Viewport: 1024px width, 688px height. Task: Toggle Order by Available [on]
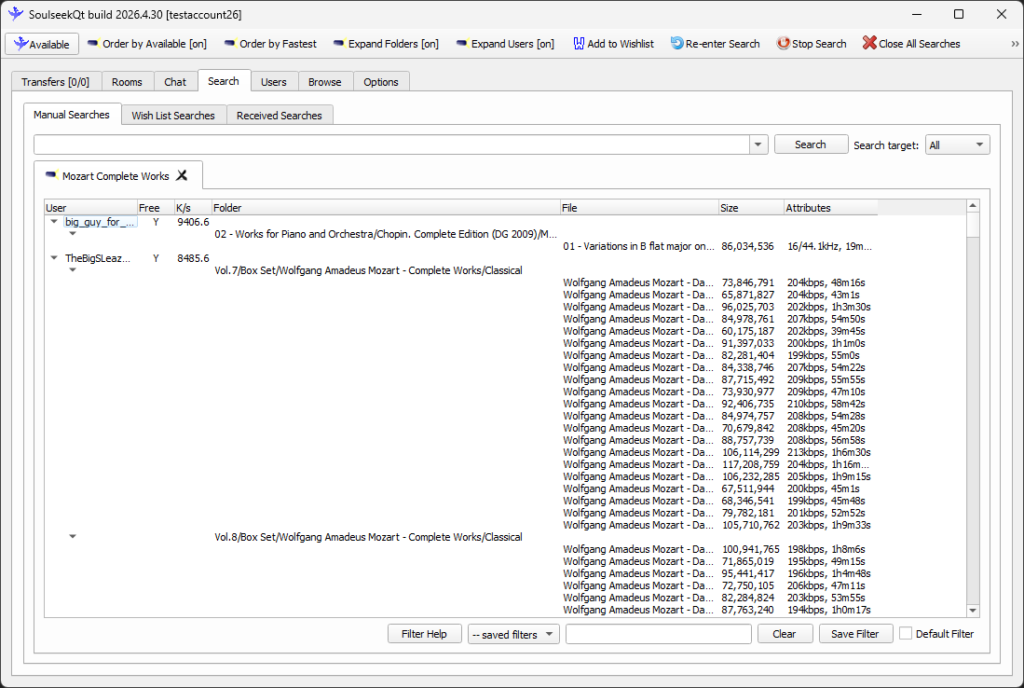[147, 44]
